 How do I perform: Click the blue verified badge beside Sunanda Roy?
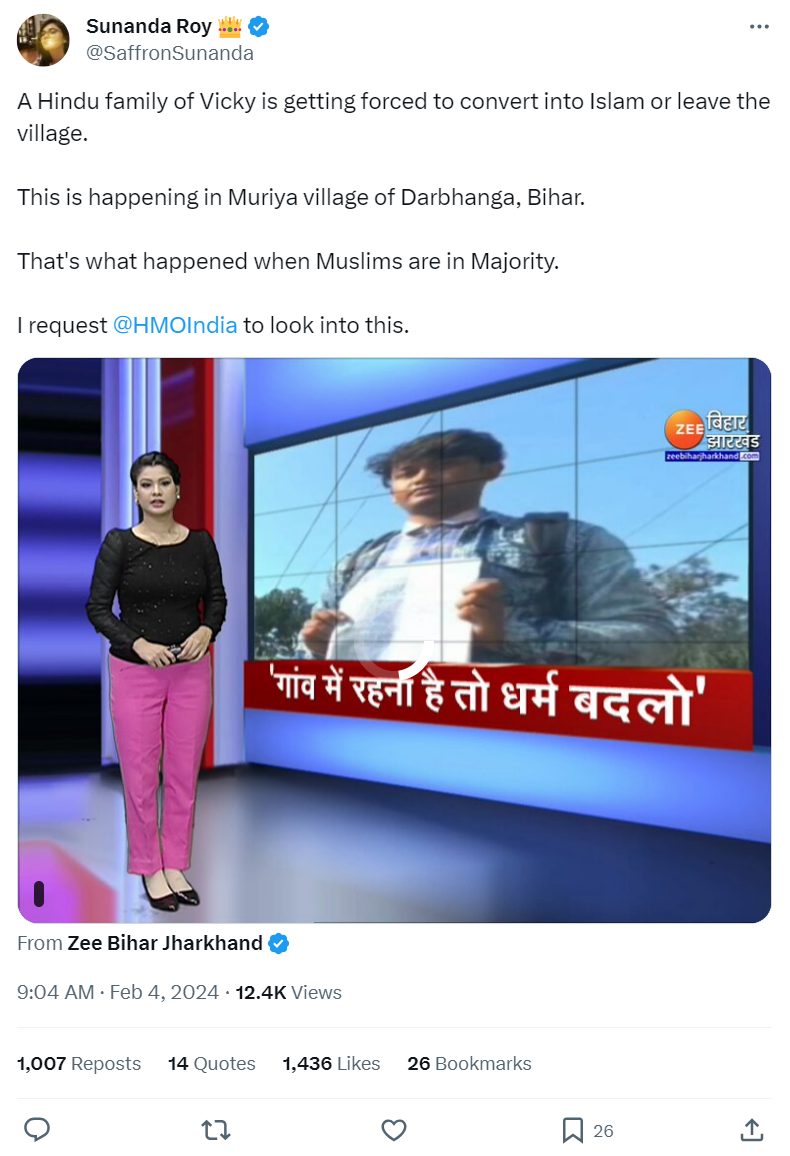click(258, 27)
